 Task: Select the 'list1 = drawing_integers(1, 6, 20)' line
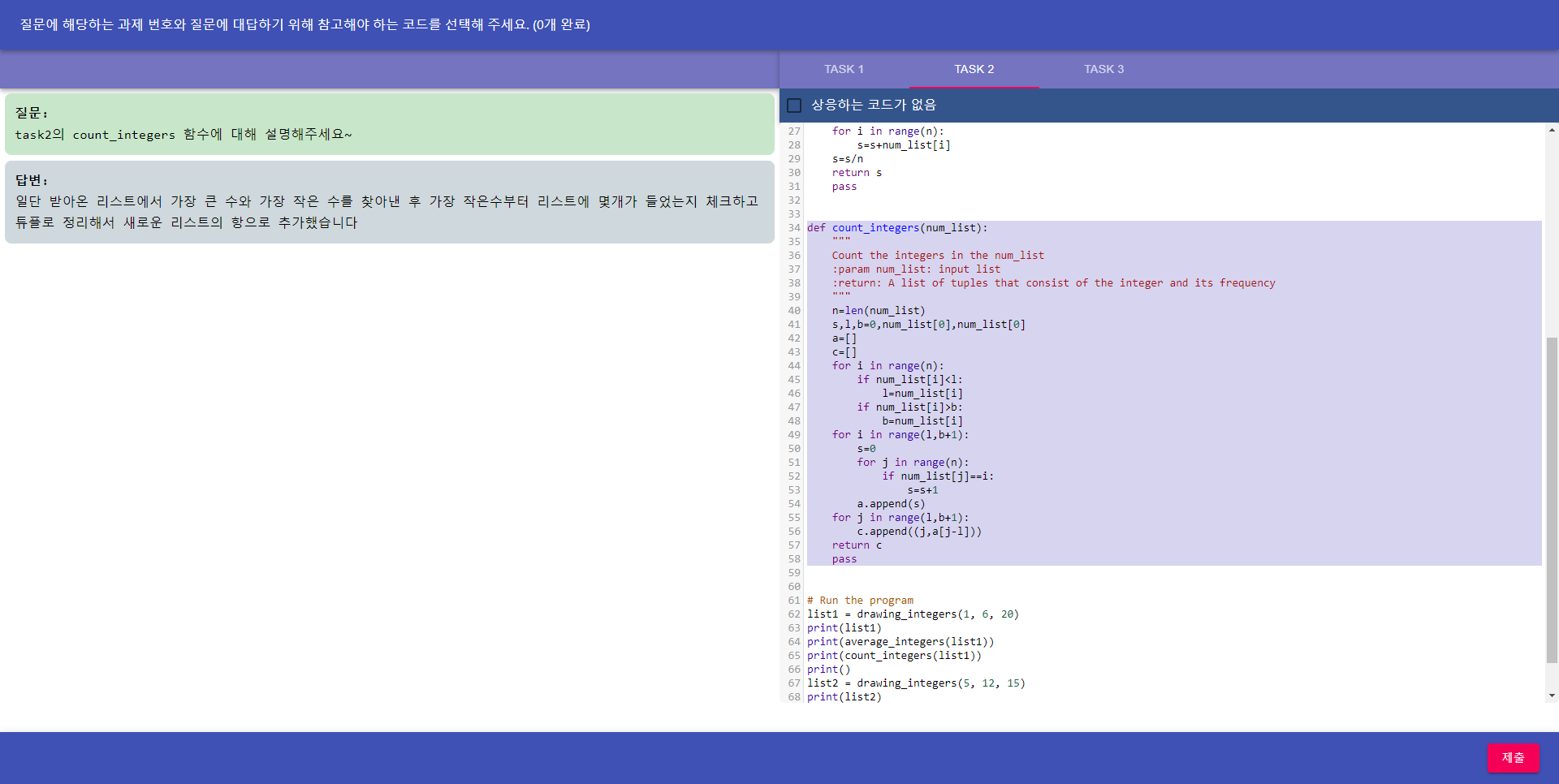coord(913,614)
